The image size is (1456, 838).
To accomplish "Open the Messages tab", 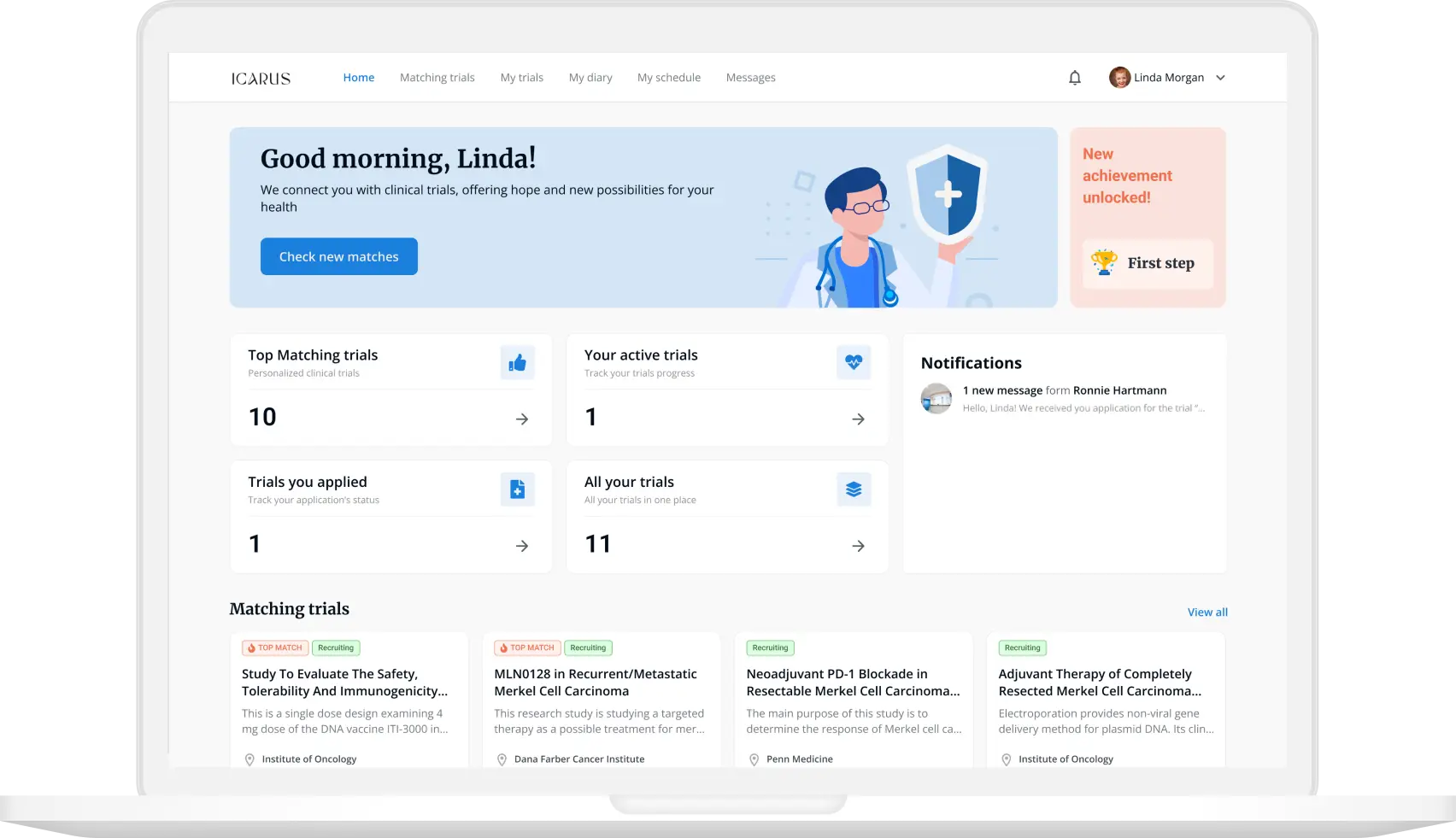I will (x=750, y=78).
